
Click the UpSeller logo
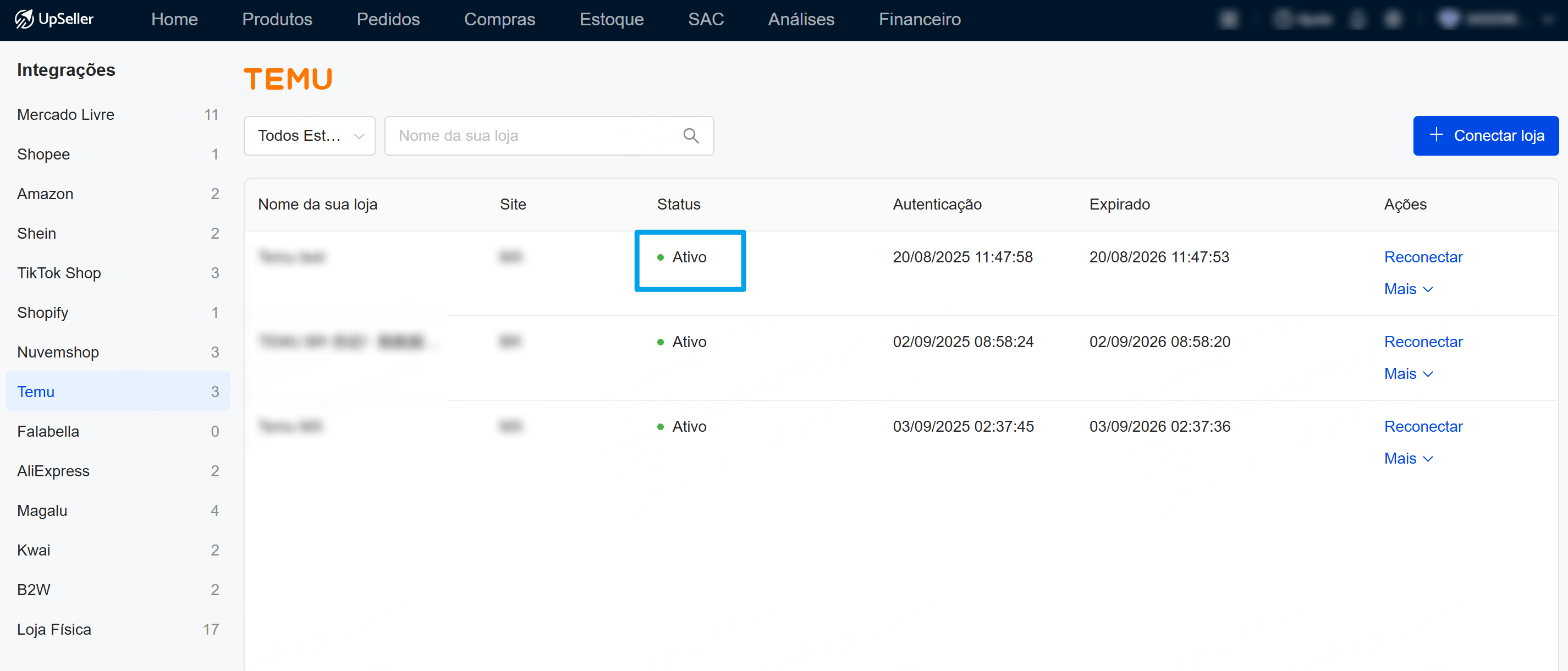tap(53, 19)
